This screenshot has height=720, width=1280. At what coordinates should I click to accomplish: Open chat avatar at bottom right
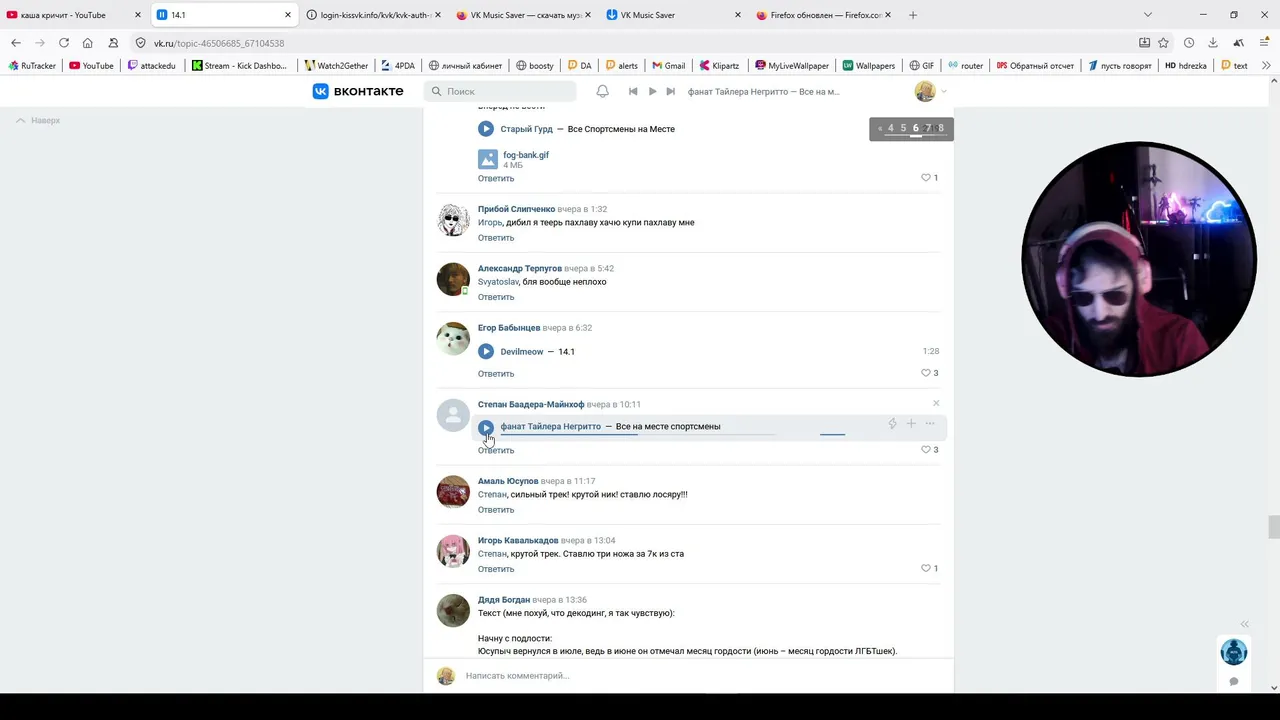point(1234,652)
